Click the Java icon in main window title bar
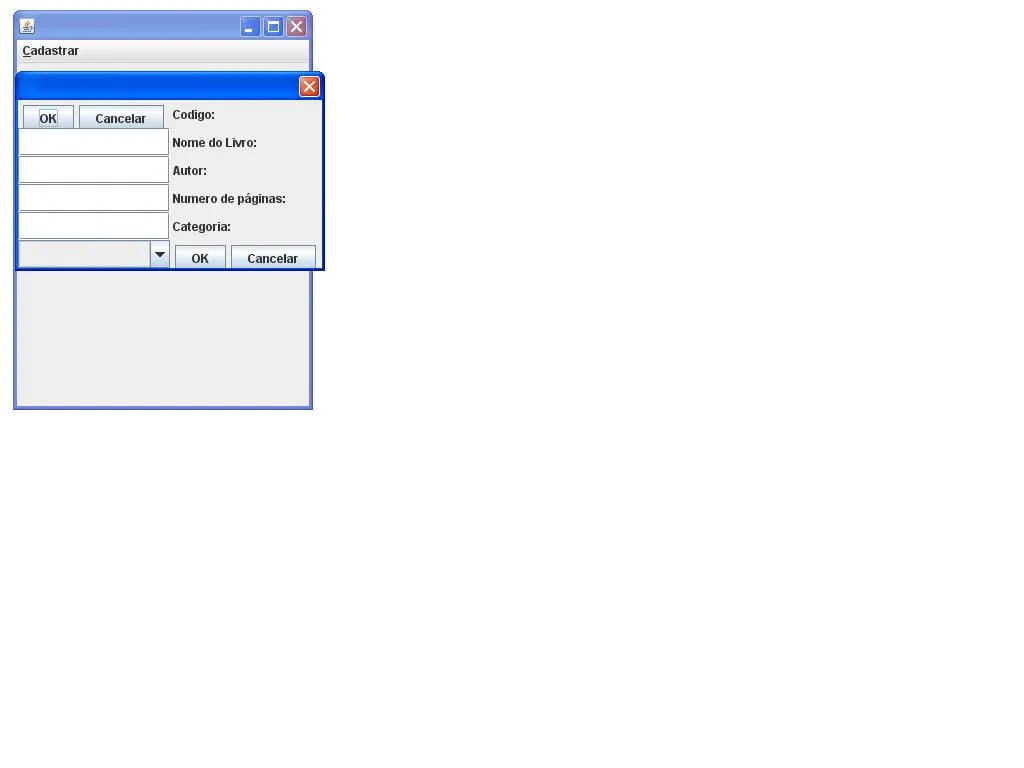The width and height of the screenshot is (1024, 768). (x=27, y=26)
